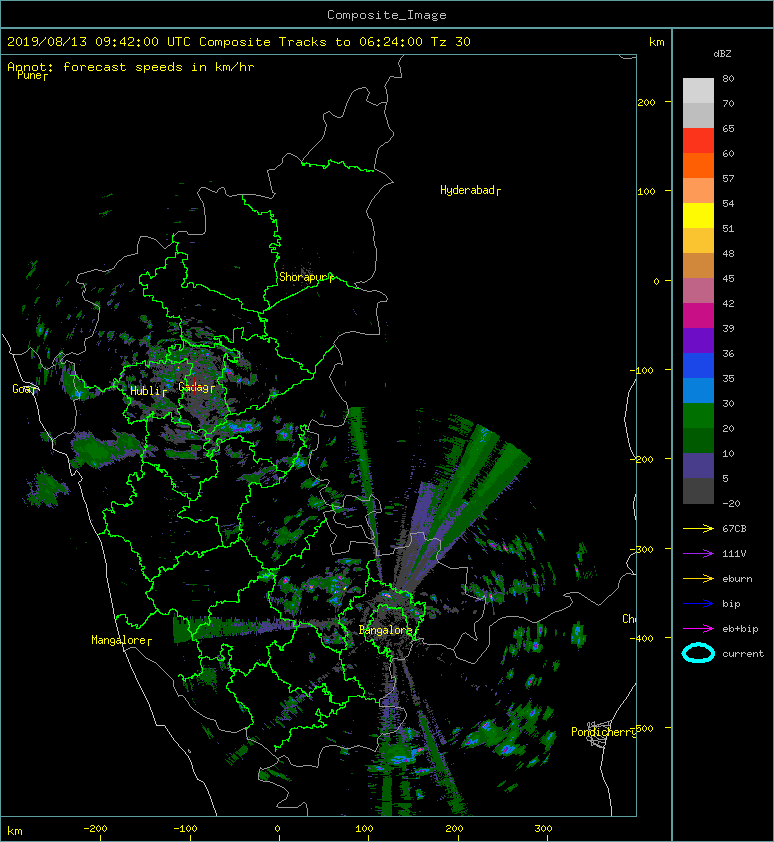The width and height of the screenshot is (774, 842).
Task: Pick the blue 36 dBZ color swatch
Action: tap(698, 365)
